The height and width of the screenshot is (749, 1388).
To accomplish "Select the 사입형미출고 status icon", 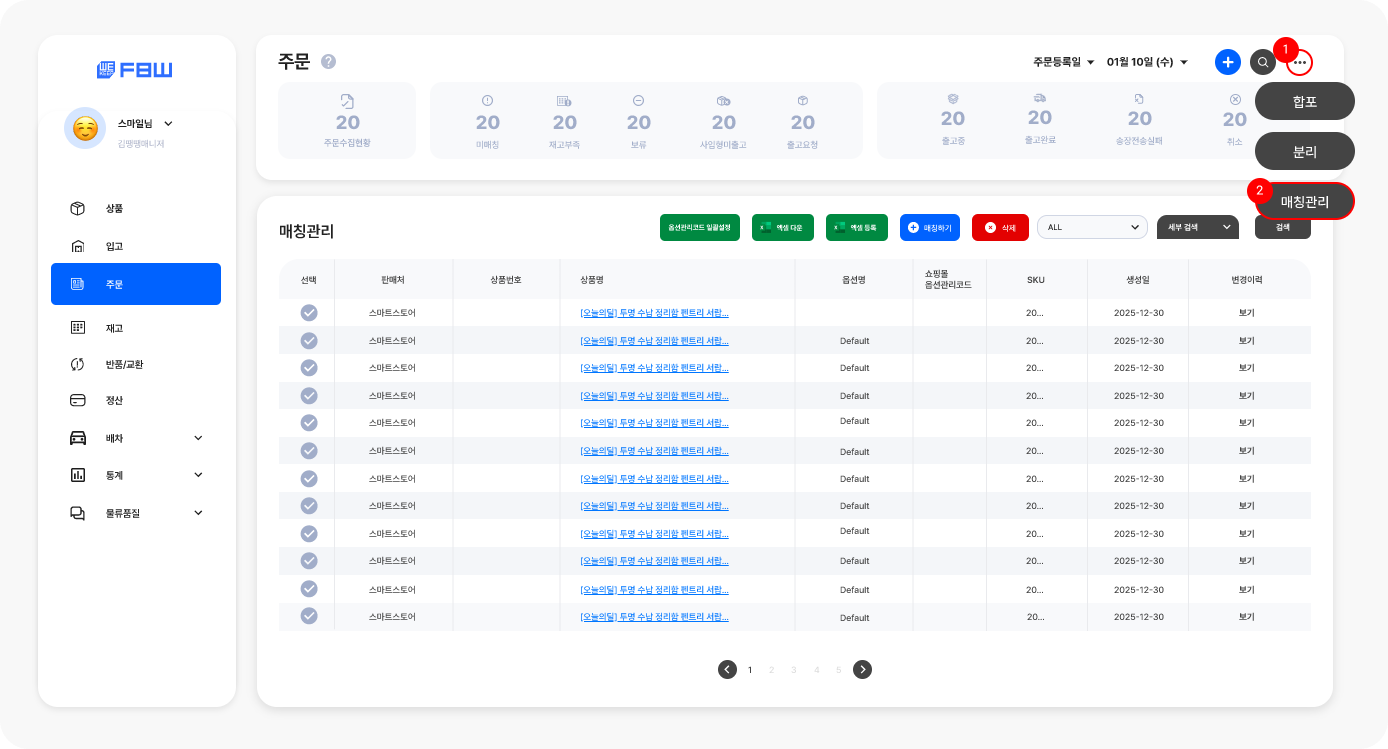I will tap(724, 101).
